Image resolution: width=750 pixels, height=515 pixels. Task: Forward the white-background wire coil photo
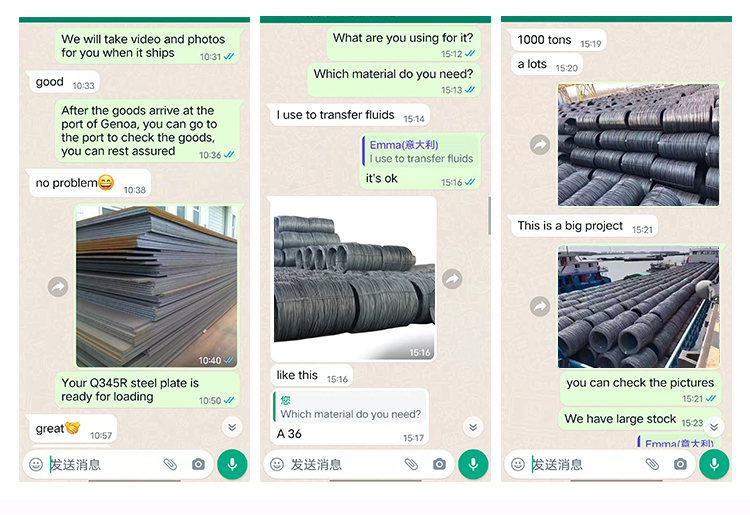tap(452, 279)
